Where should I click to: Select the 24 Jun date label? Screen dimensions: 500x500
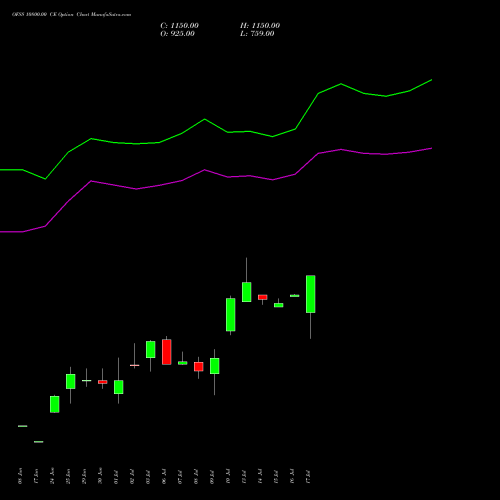52,476
